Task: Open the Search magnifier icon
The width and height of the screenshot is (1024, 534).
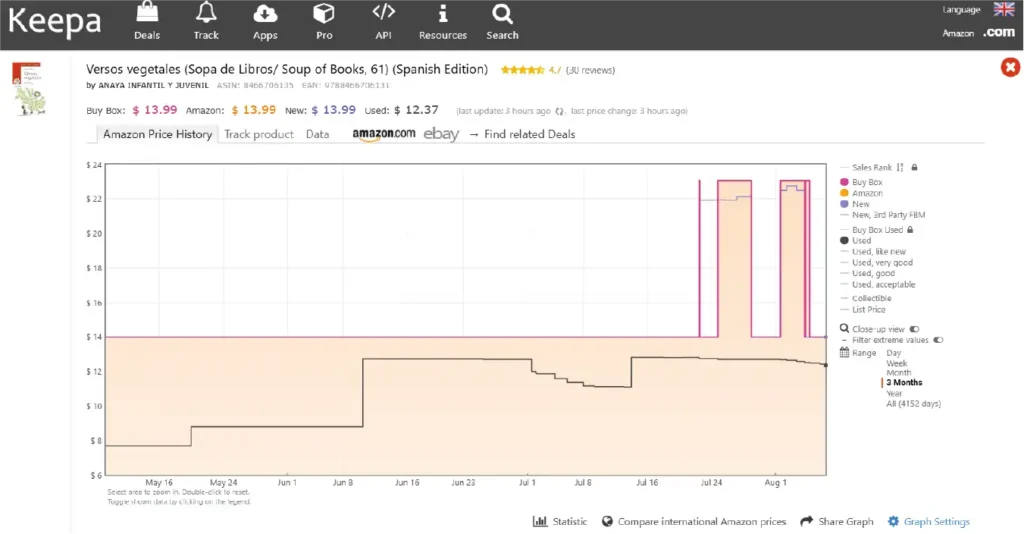Action: click(502, 13)
